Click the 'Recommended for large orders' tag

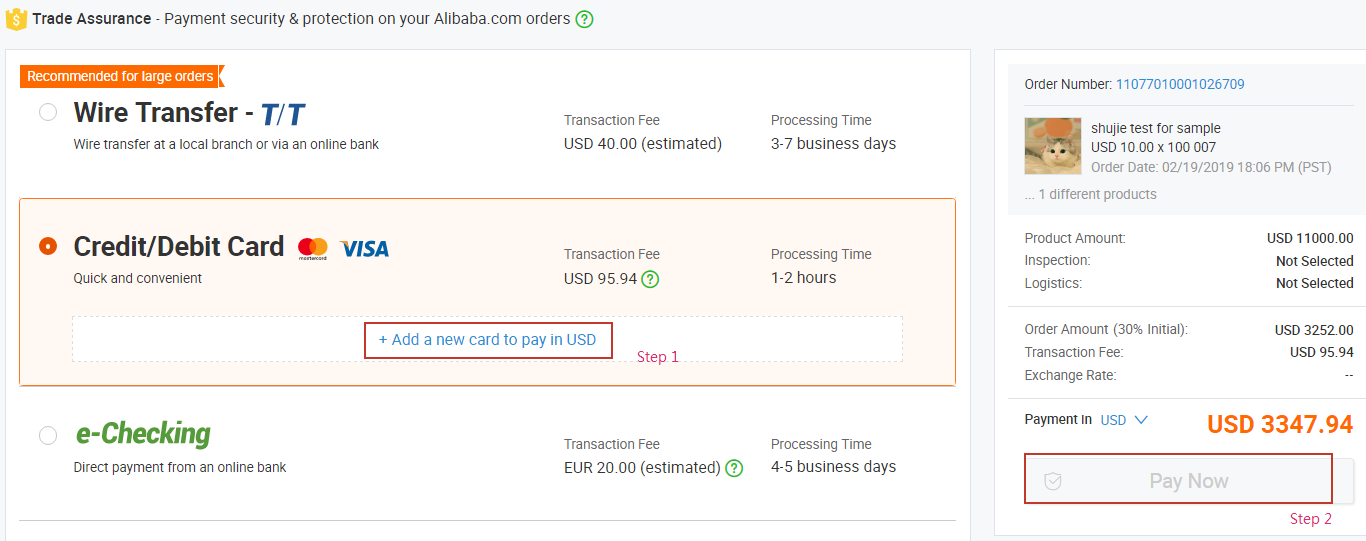(x=121, y=76)
